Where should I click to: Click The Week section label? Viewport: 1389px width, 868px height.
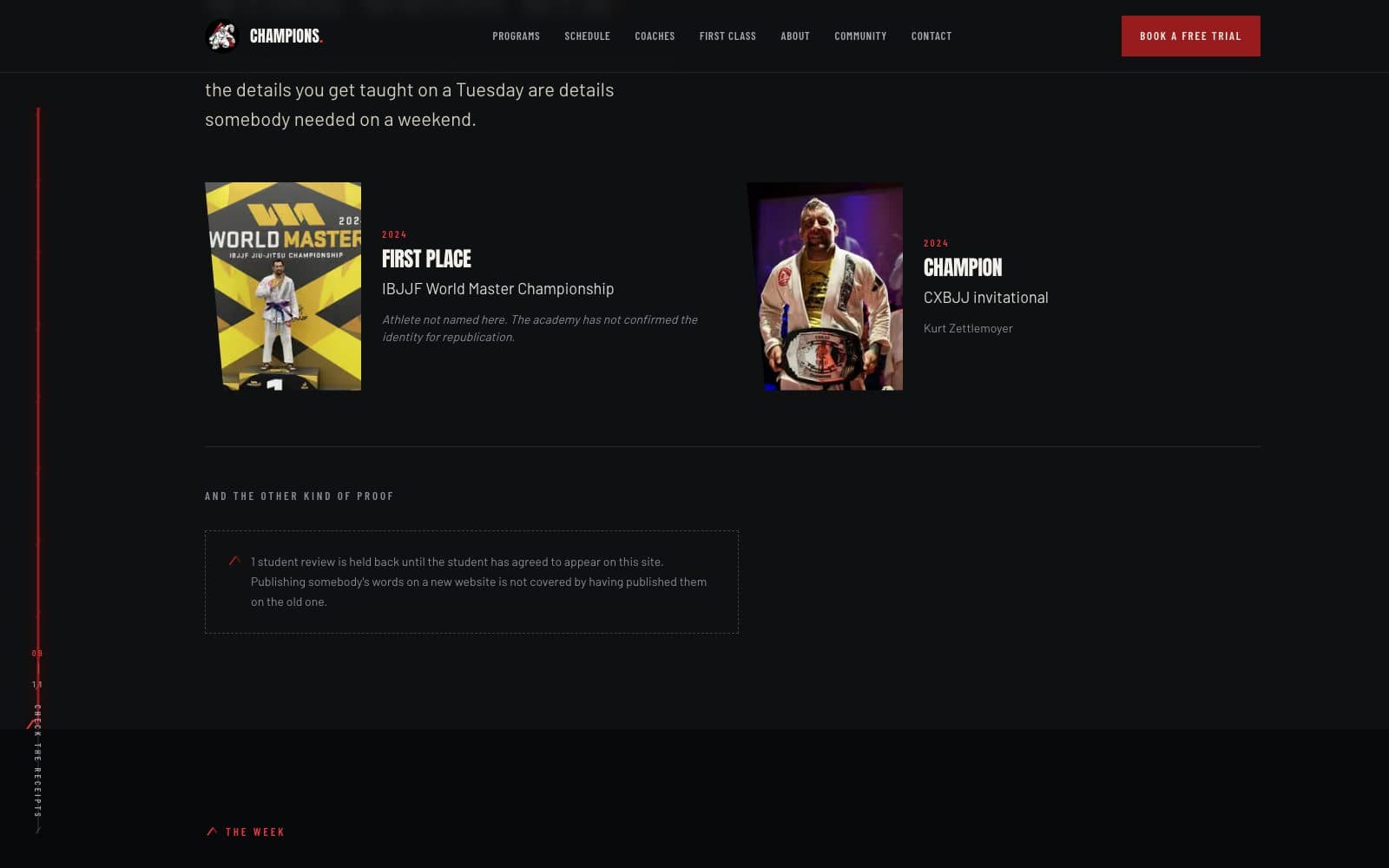254,832
